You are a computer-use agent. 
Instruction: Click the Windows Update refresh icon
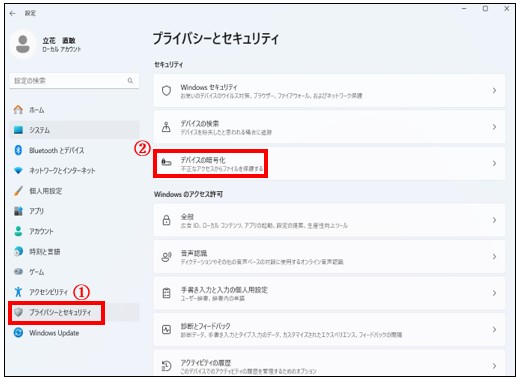pos(18,333)
